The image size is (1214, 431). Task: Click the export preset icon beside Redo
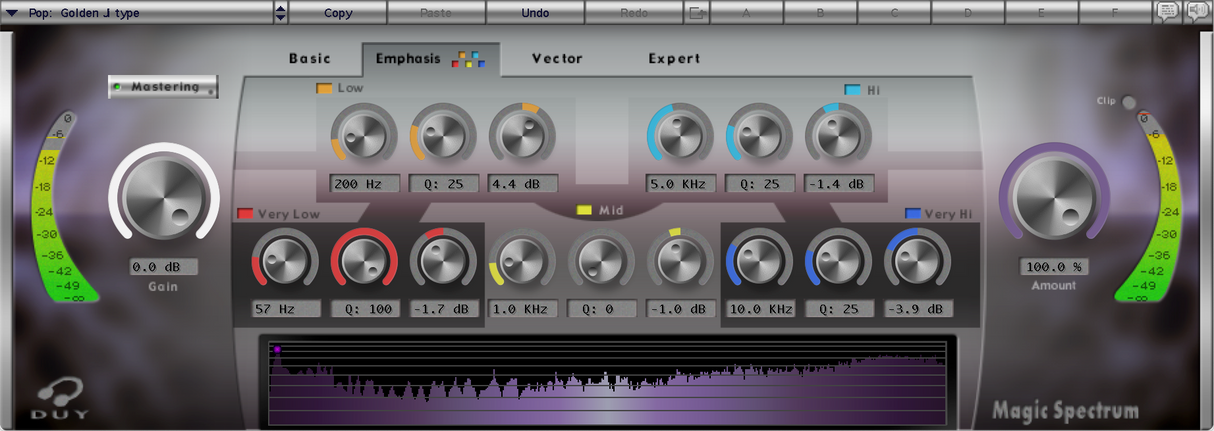697,13
